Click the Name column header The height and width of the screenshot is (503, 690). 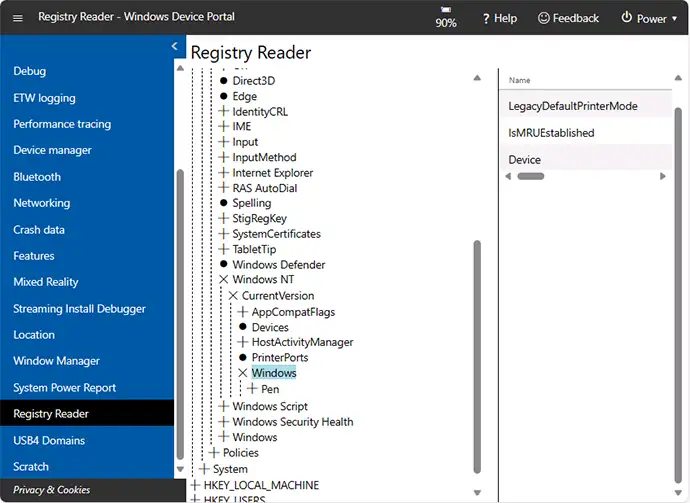pos(519,80)
